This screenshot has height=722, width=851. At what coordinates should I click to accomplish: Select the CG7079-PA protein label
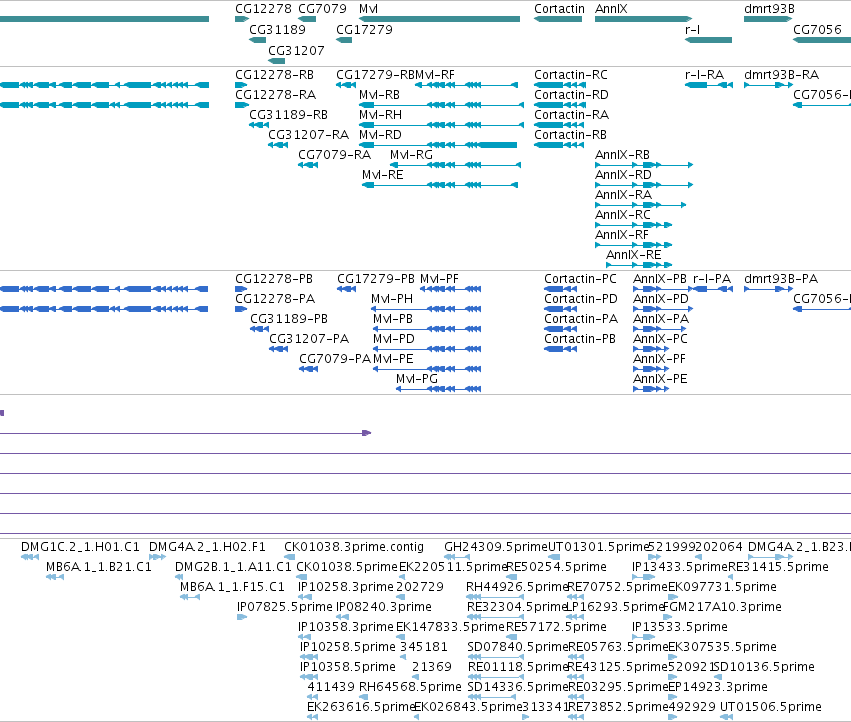tap(335, 359)
